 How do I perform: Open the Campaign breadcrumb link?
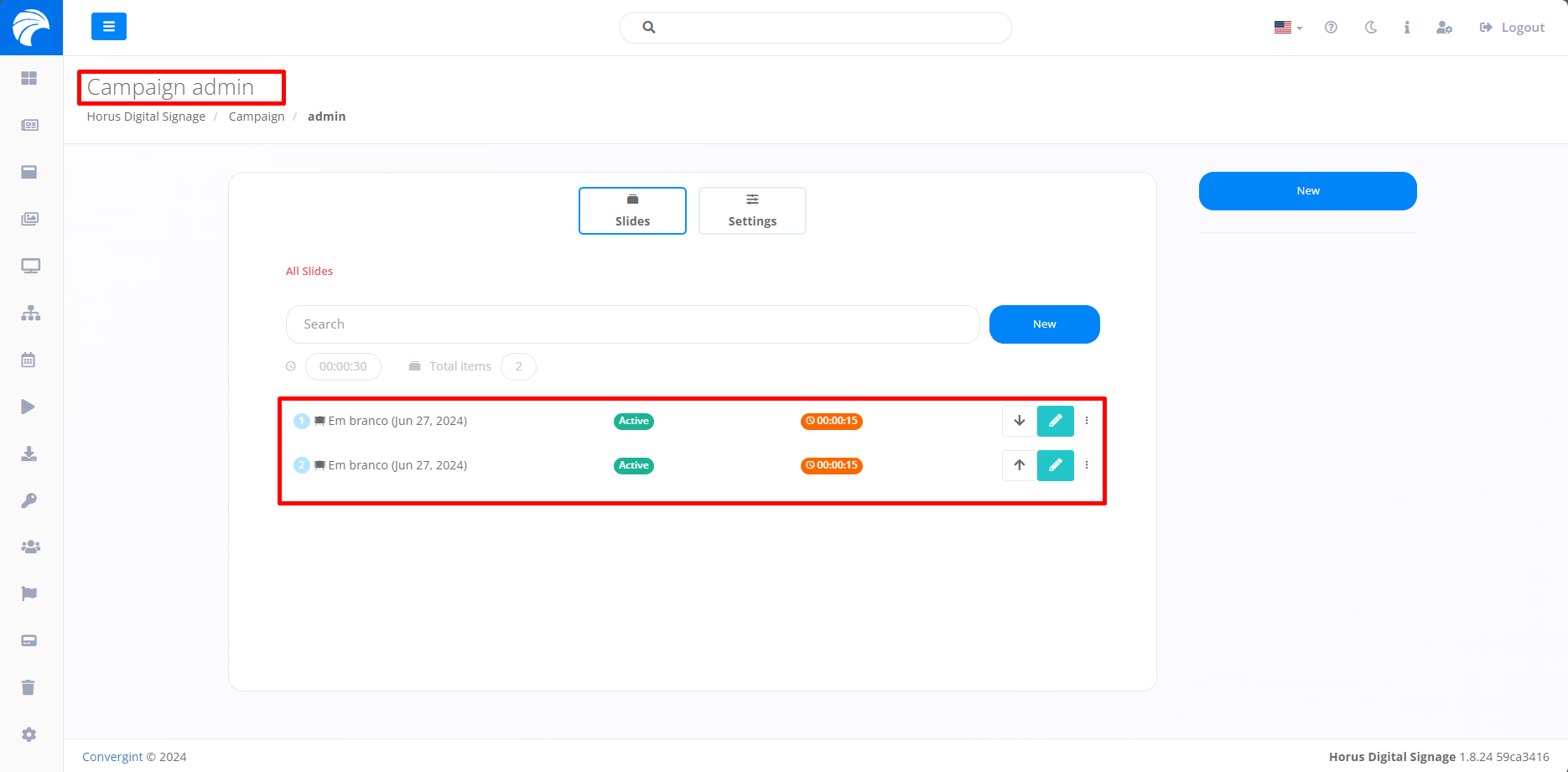pyautogui.click(x=257, y=117)
